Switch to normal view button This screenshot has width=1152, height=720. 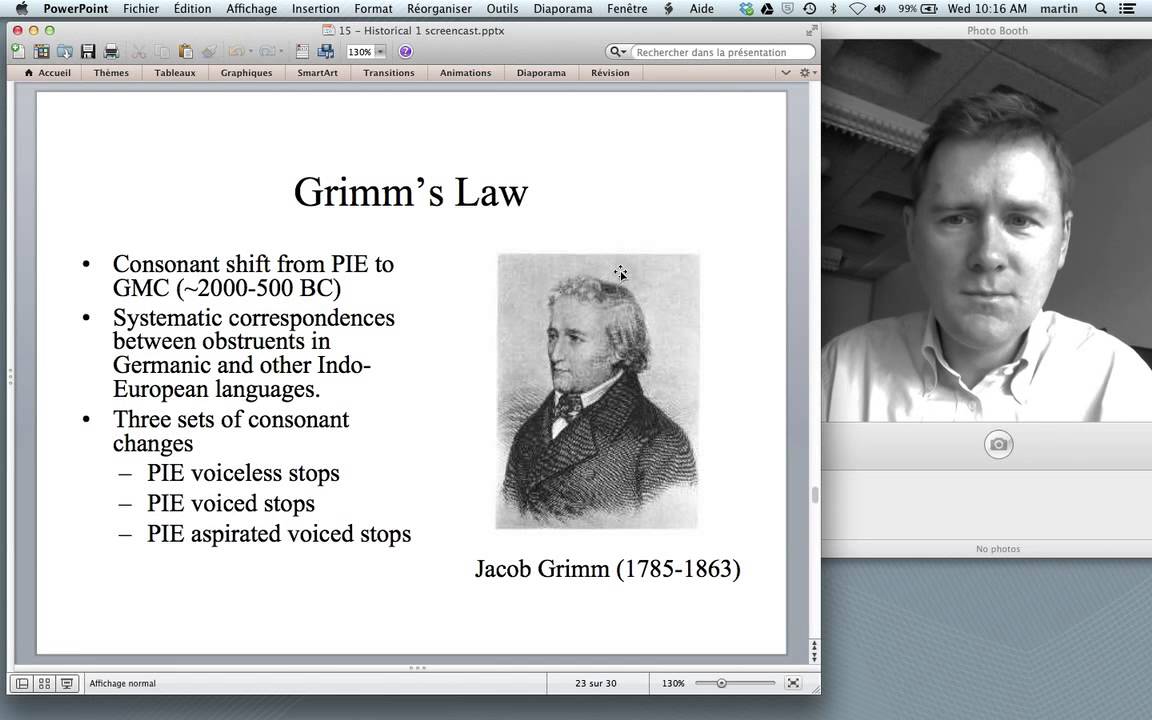pos(22,683)
